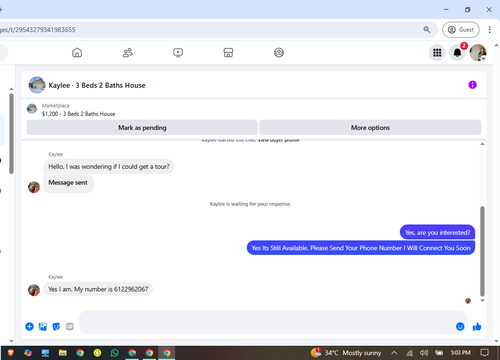Open the volume speaker icon in system tray
This screenshot has width=500, height=360.
pos(424,353)
